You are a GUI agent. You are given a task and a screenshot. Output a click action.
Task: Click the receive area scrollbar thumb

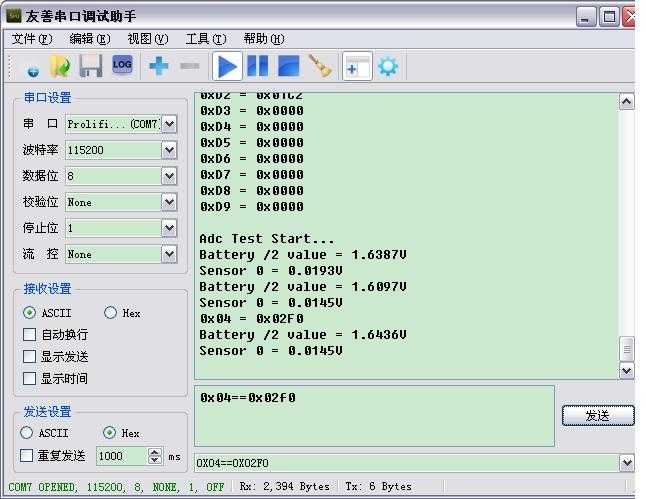point(627,349)
